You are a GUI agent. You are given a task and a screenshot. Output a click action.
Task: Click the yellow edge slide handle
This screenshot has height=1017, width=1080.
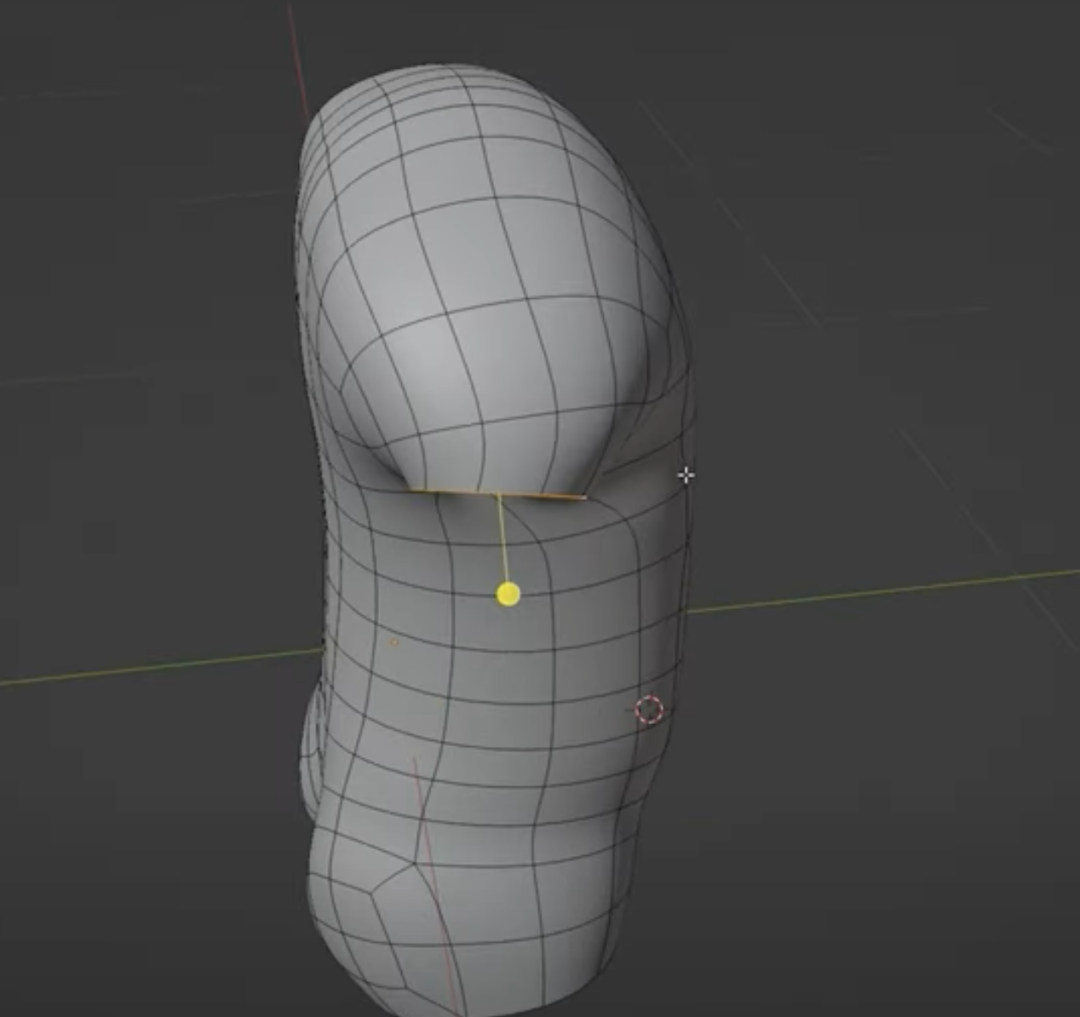pos(508,595)
